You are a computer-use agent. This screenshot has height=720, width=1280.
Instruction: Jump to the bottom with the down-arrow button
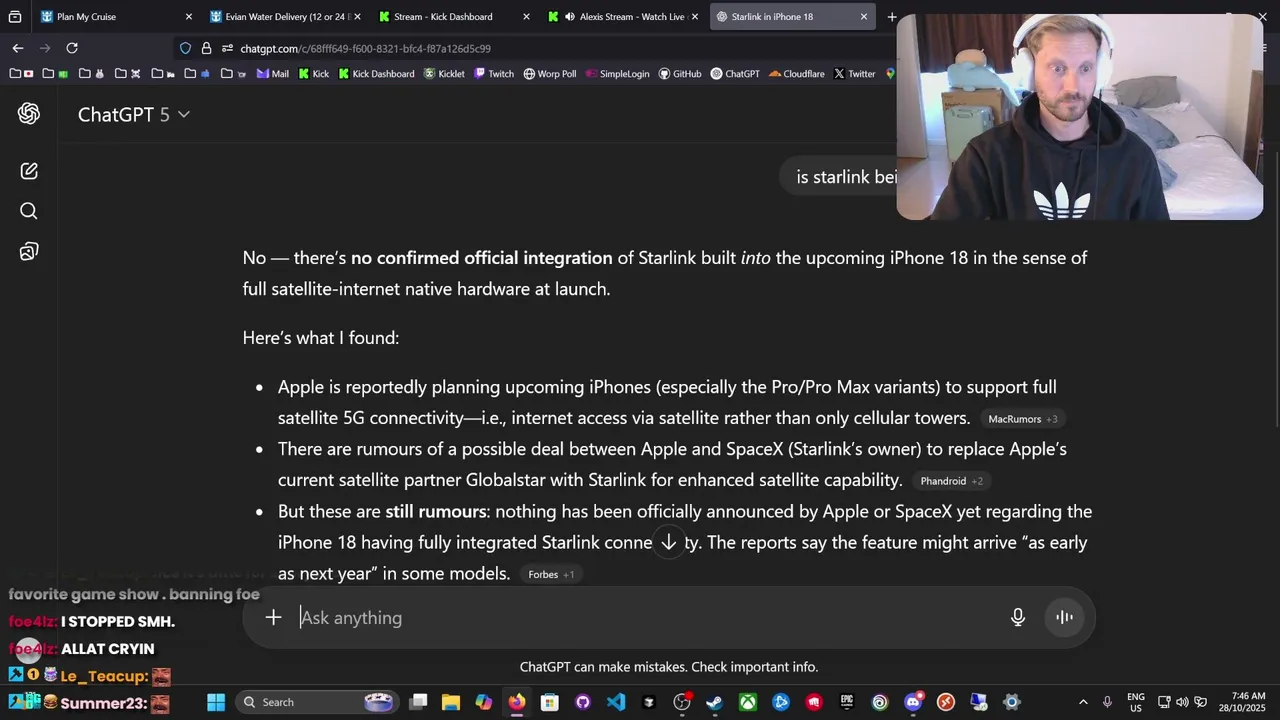pos(669,542)
